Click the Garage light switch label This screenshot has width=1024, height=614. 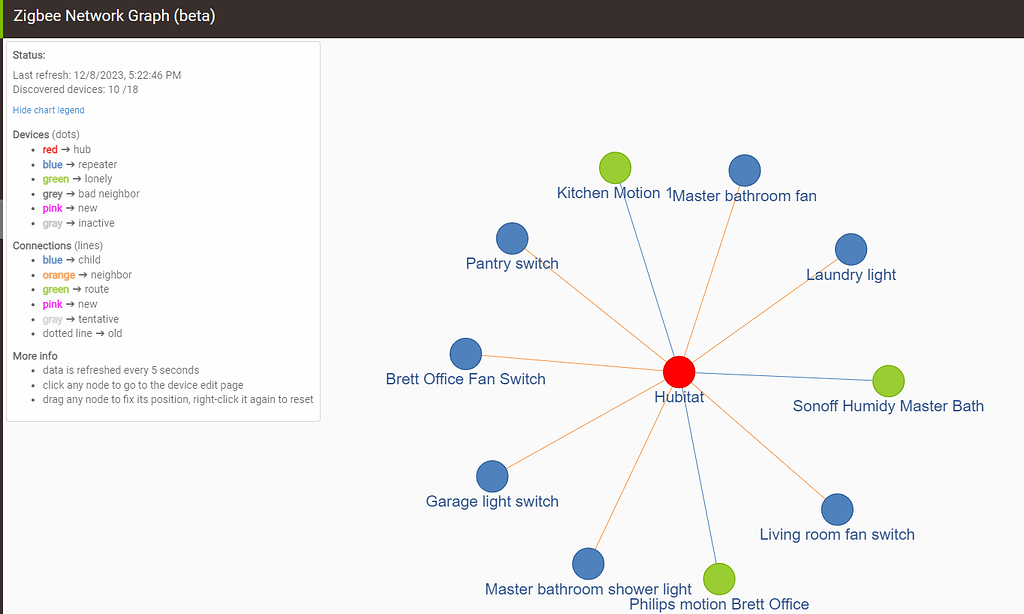(492, 502)
